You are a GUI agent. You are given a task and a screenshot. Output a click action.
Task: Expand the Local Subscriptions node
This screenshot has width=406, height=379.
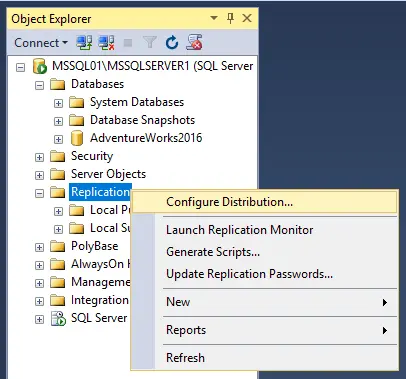(x=58, y=229)
